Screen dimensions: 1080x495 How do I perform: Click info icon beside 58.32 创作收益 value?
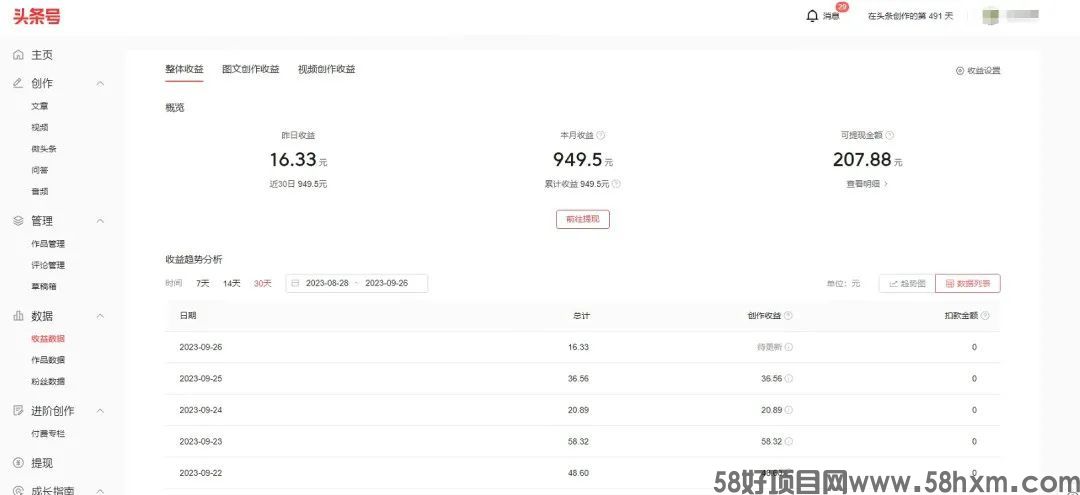coord(789,441)
